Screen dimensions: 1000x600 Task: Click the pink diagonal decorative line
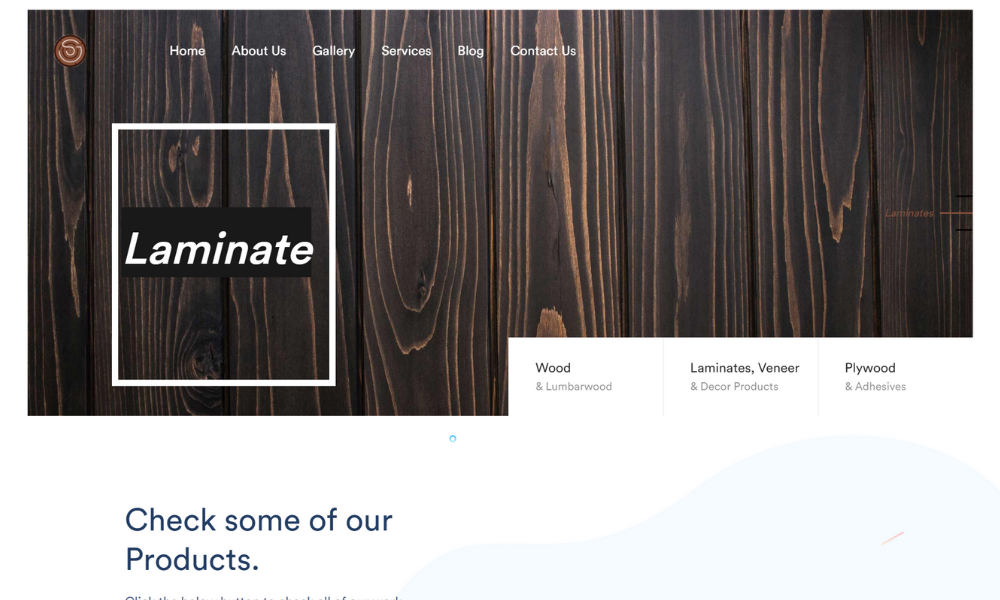tap(892, 538)
